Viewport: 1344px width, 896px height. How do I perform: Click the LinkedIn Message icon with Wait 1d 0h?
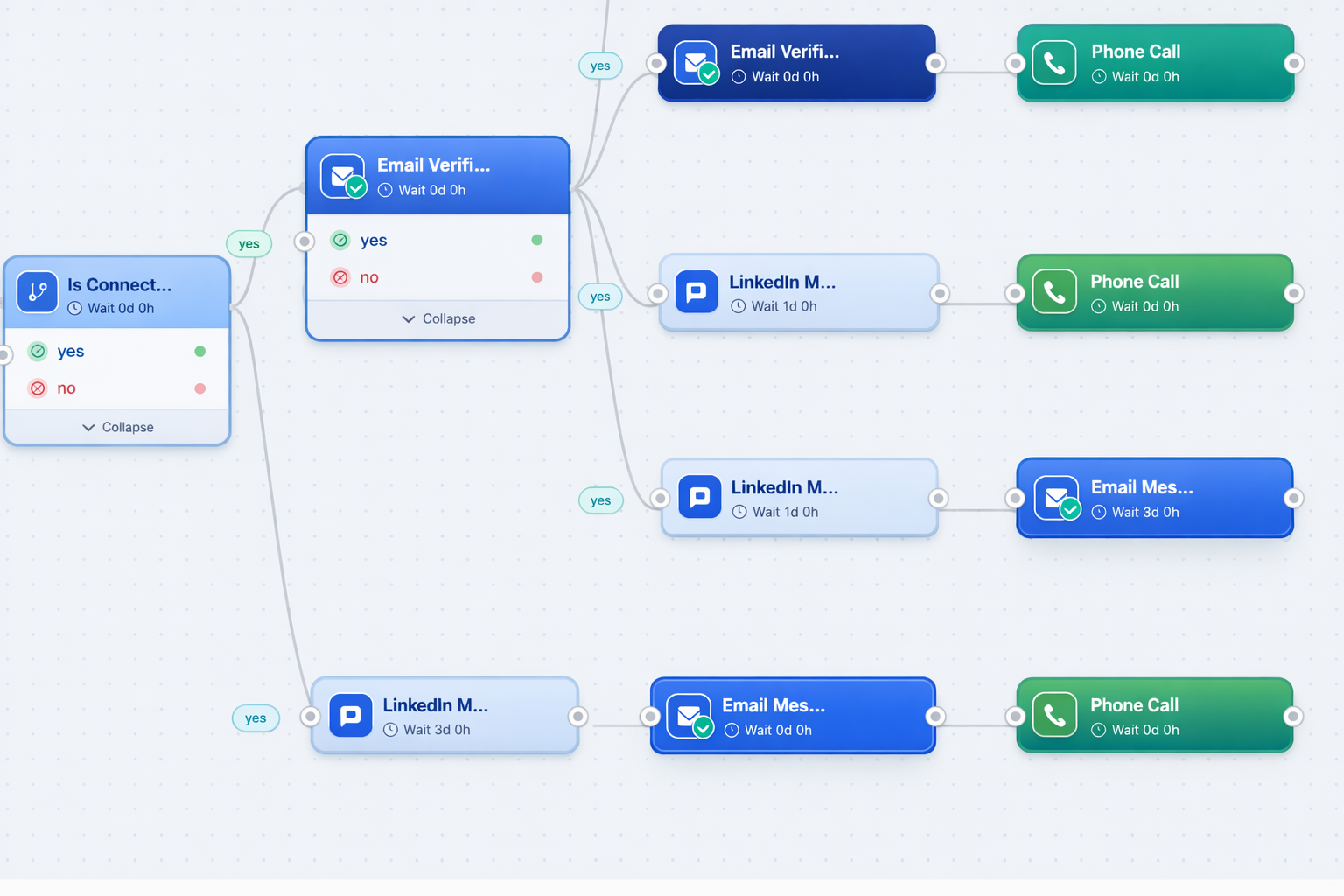point(696,292)
